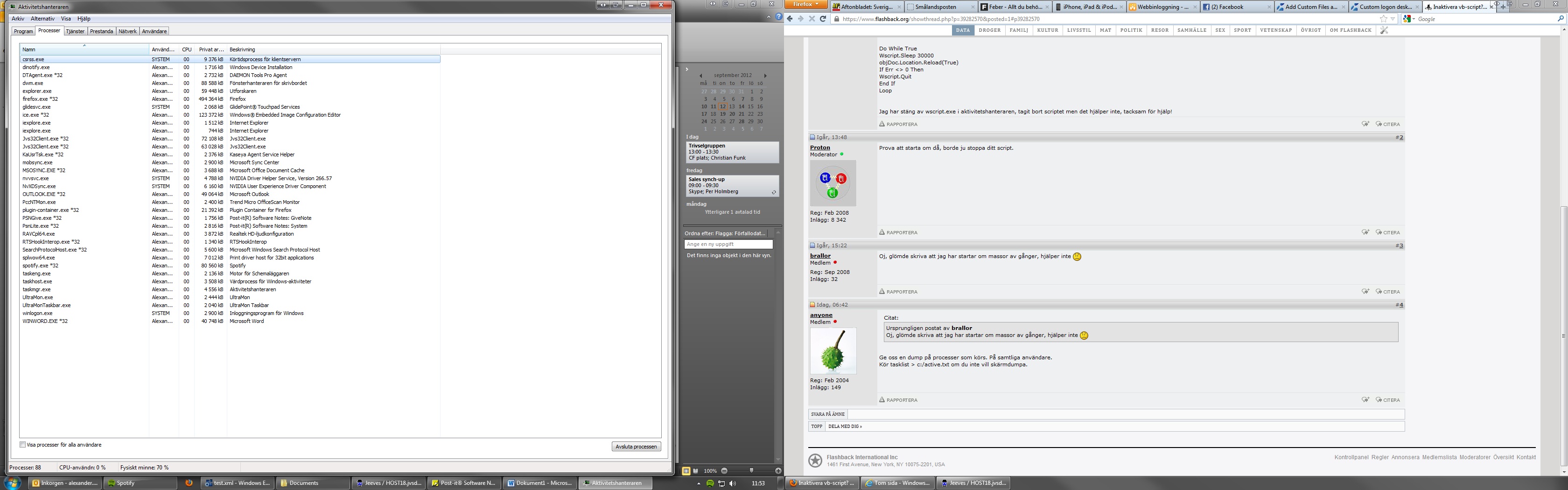Go to next month in Outlook calendar
The image size is (1568, 490).
765,76
